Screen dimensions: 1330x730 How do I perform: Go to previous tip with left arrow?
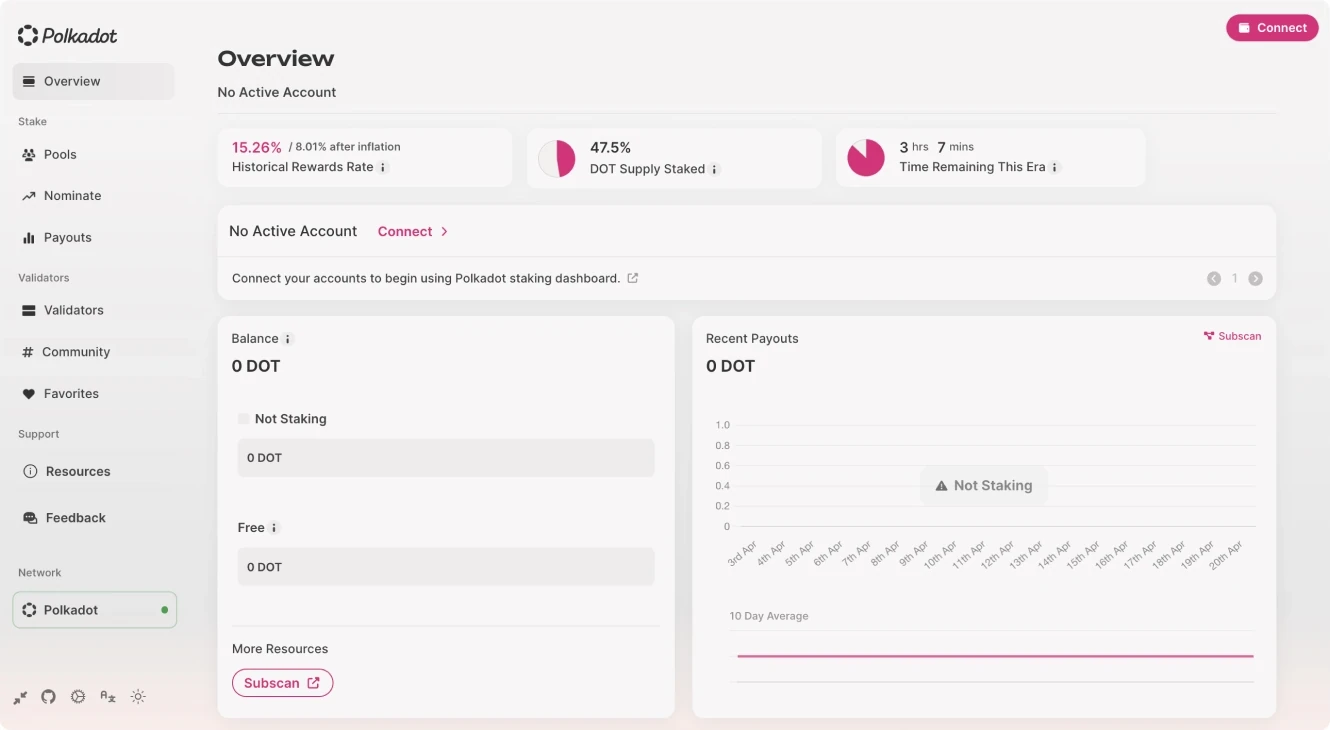1214,279
